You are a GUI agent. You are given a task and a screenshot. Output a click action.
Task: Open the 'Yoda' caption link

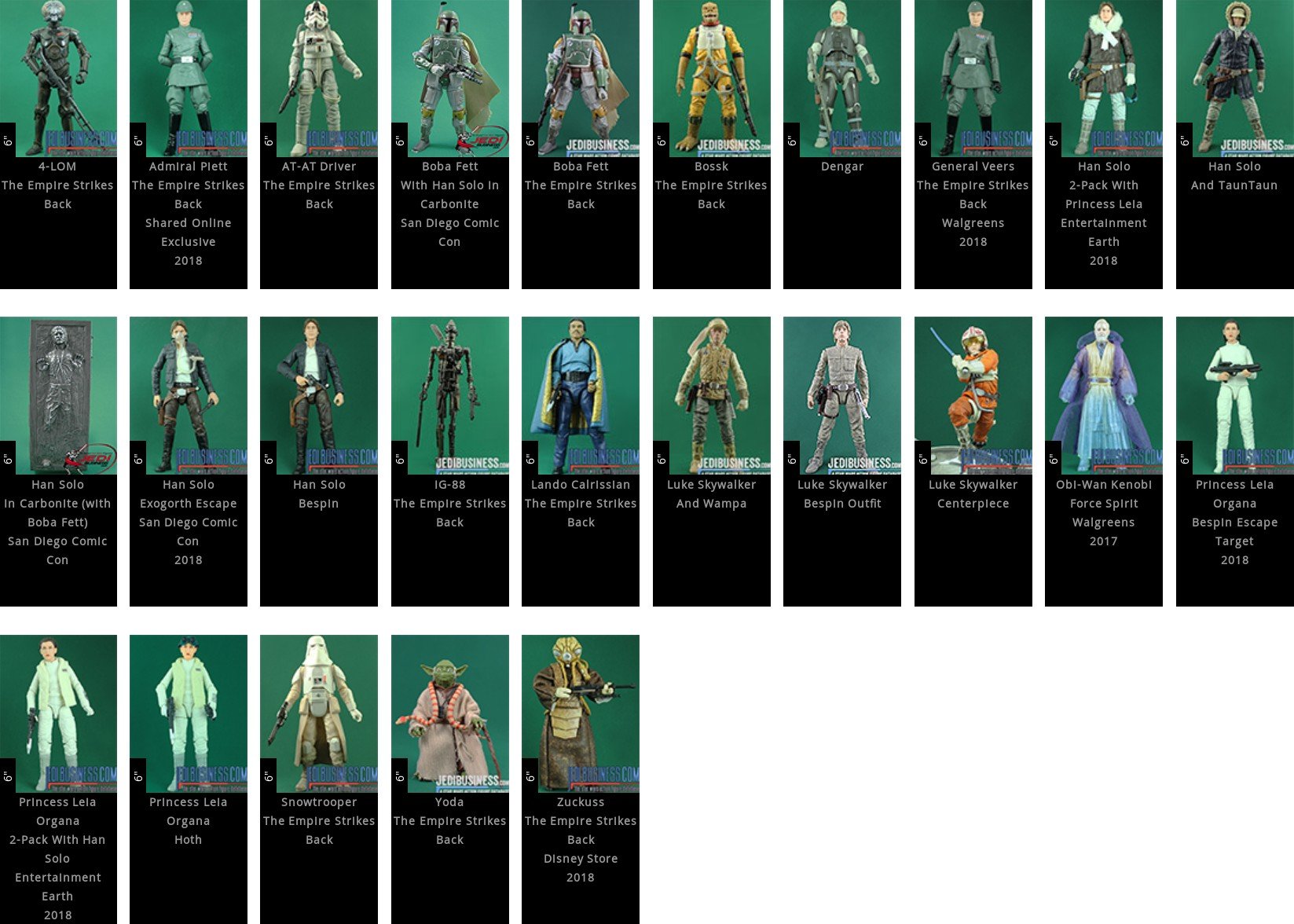pyautogui.click(x=449, y=802)
